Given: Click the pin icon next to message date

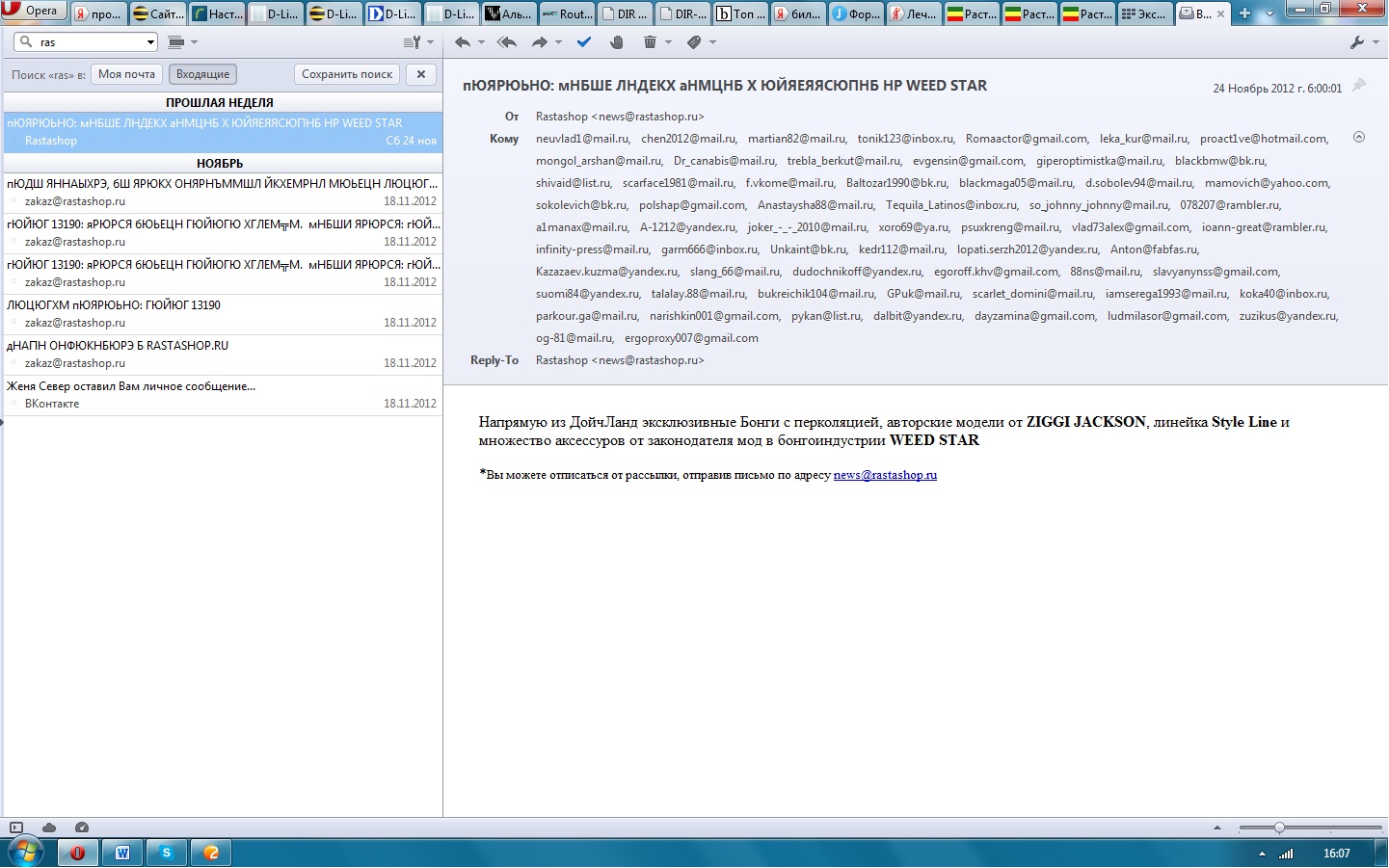Looking at the screenshot, I should (1359, 86).
